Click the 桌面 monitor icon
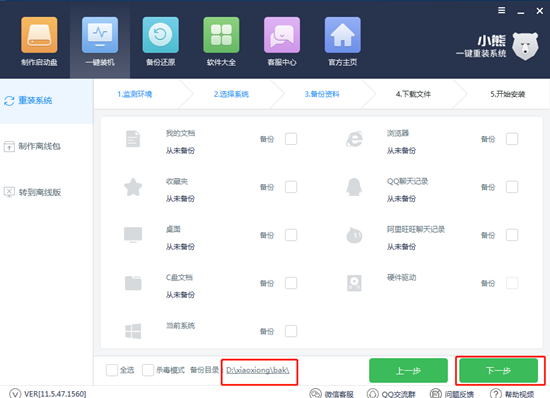550x398 pixels. (133, 235)
